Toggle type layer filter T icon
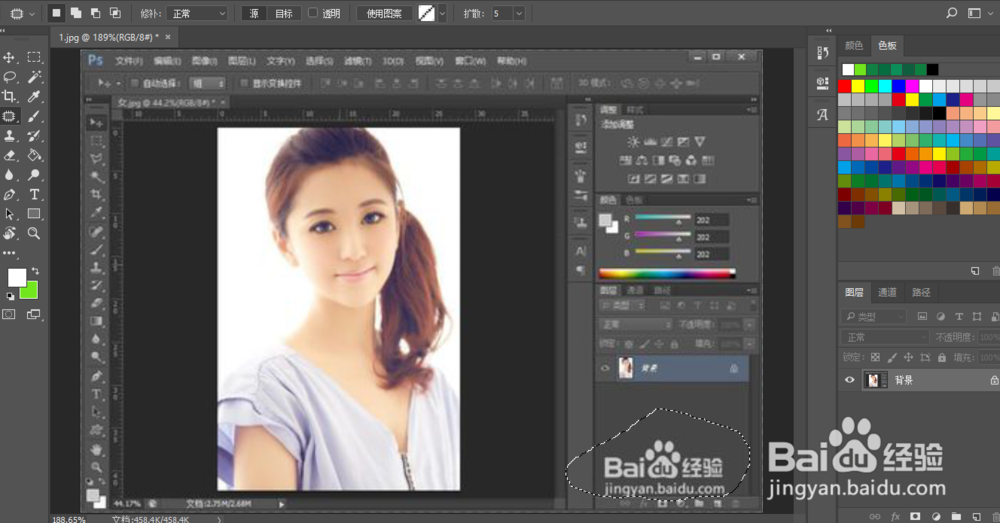Viewport: 1000px width, 523px height. click(959, 316)
